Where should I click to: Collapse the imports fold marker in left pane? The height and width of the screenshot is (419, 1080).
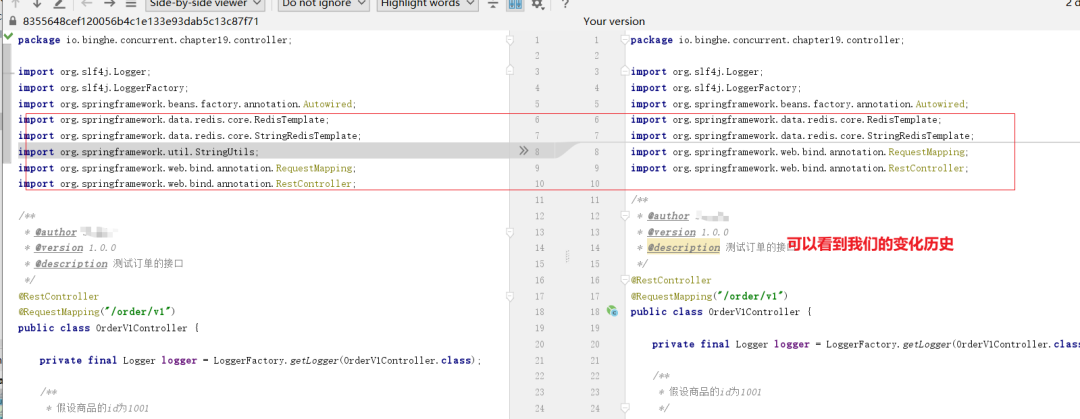(510, 70)
